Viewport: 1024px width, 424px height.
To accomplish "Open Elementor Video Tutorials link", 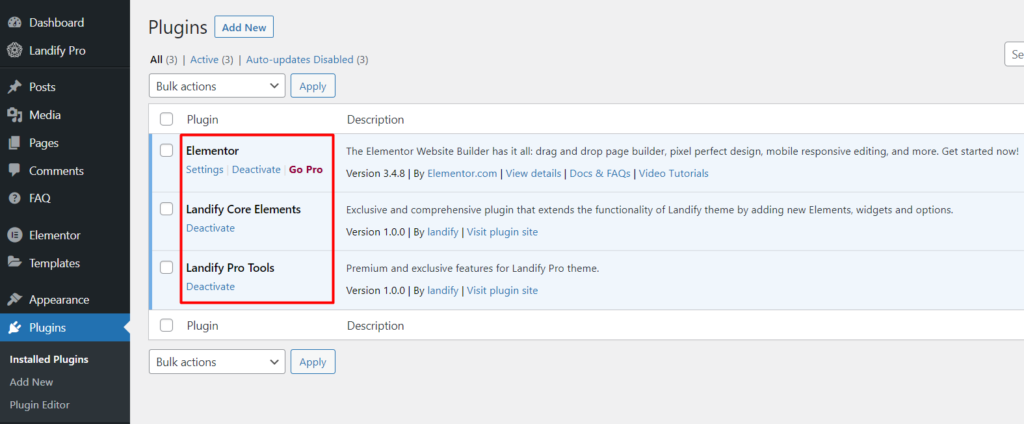I will (x=673, y=174).
